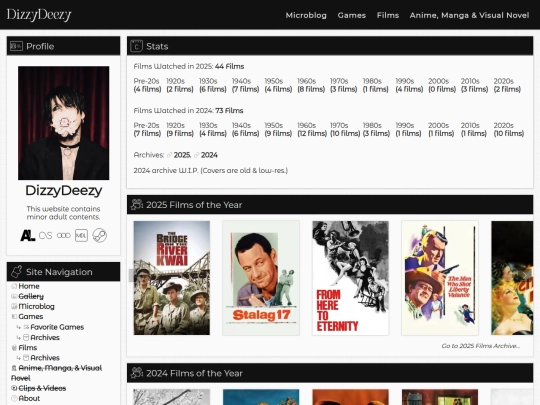Screen dimensions: 540x405
Task: Click the icon next to Microblog in the sidebar
Action: point(14,306)
